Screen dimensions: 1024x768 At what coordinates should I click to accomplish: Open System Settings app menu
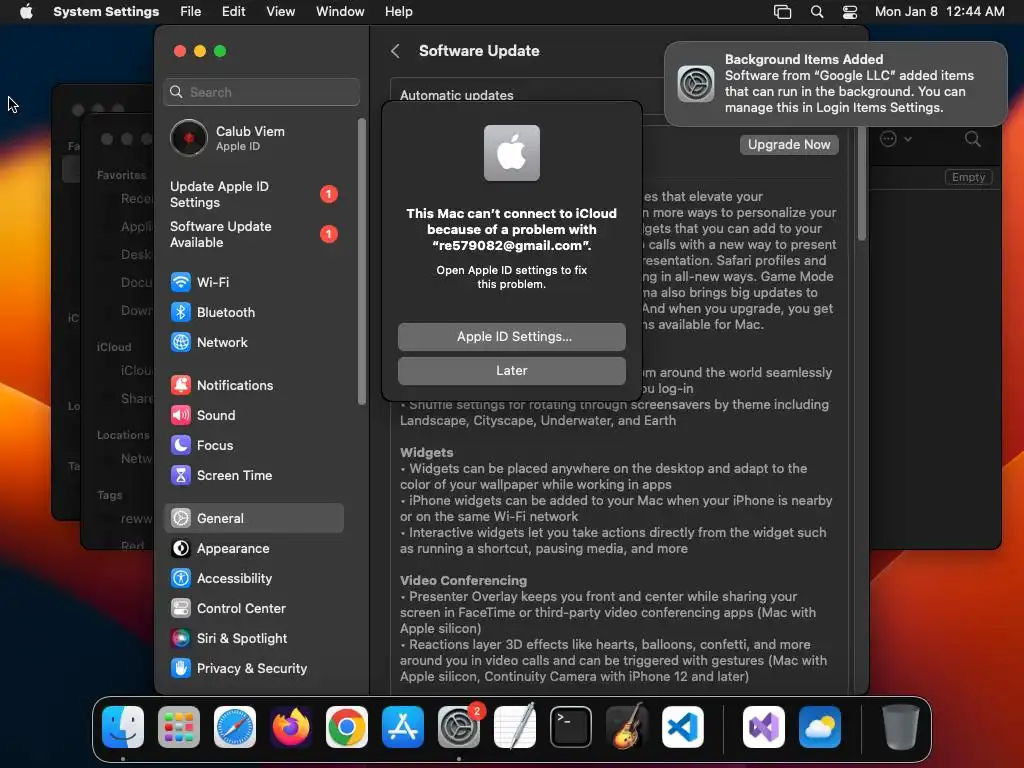[x=106, y=12]
